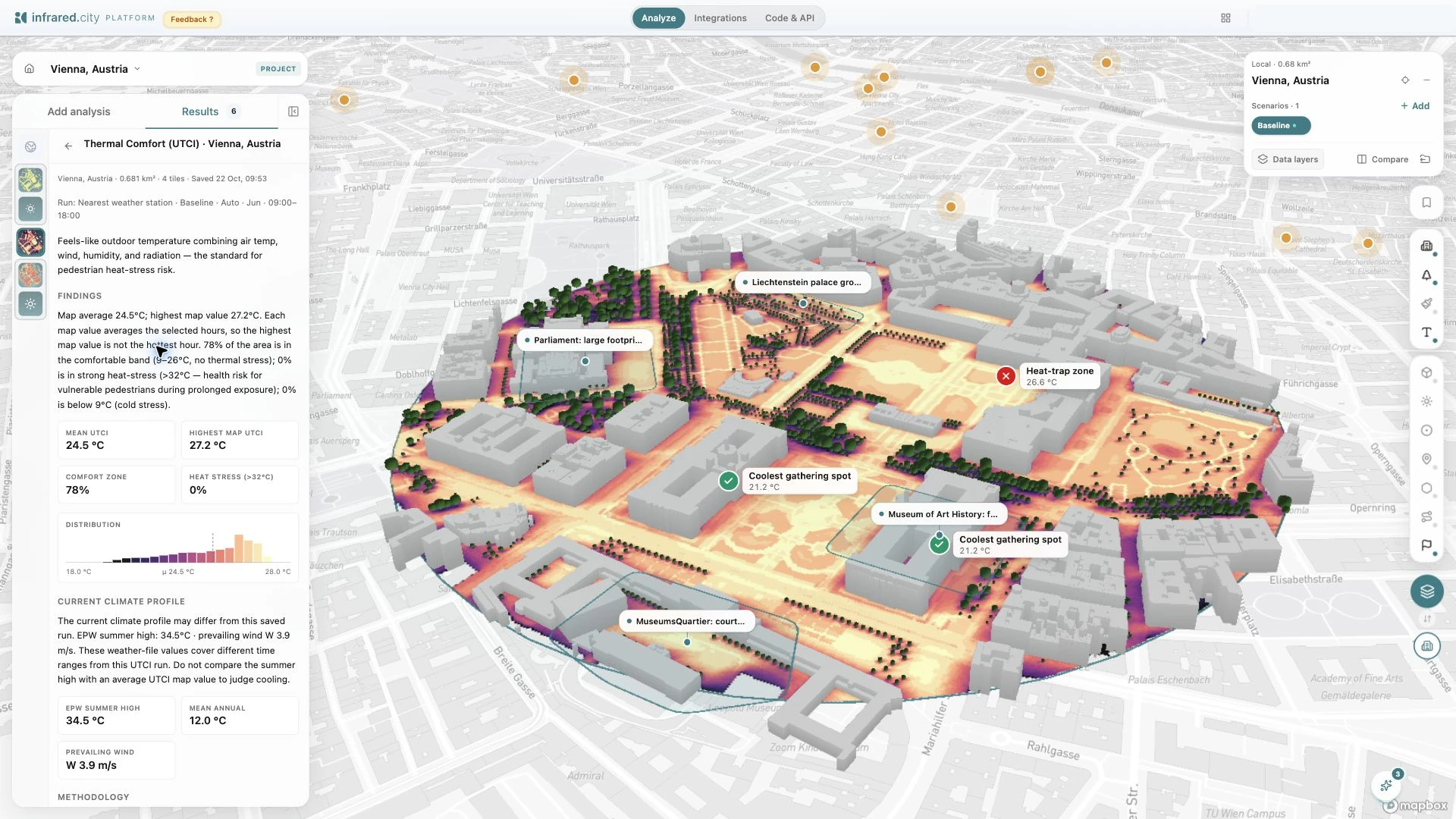The image size is (1456, 819).
Task: Select the 3D cube tool in the right toolbar
Action: click(x=1426, y=372)
